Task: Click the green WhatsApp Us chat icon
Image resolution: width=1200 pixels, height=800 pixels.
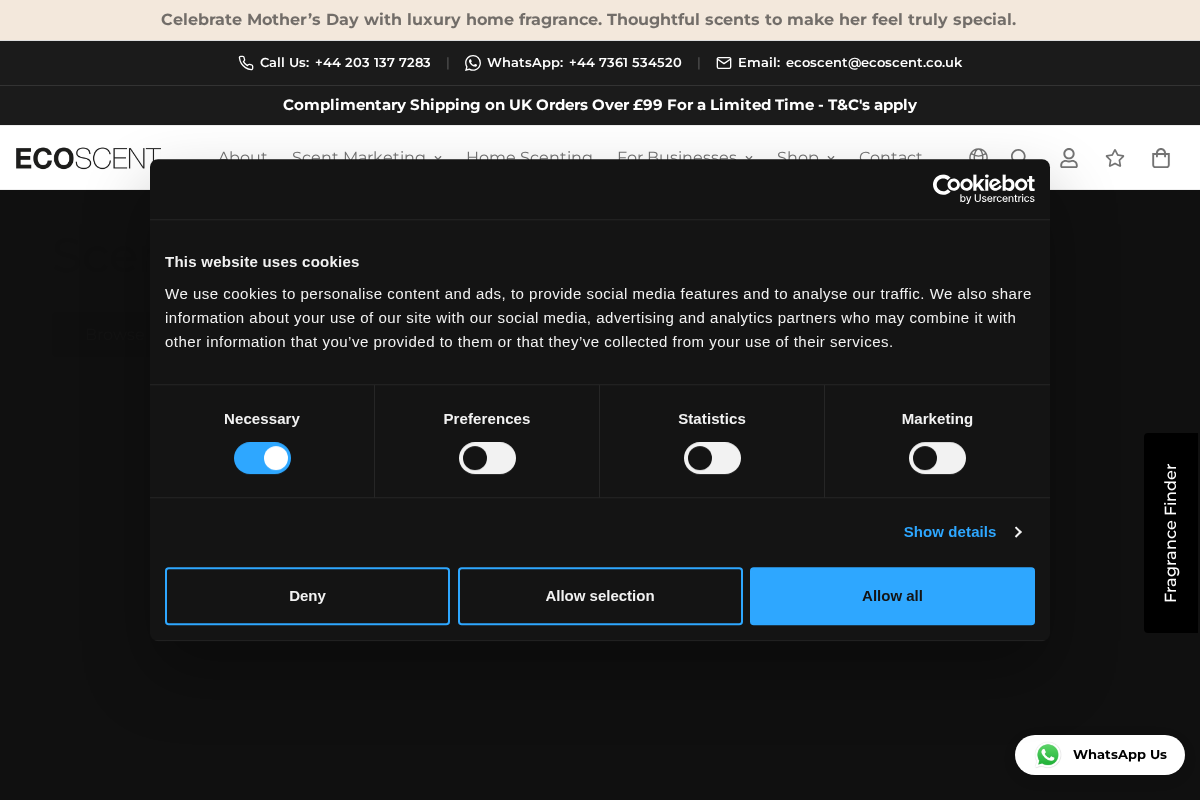Action: [x=1047, y=755]
